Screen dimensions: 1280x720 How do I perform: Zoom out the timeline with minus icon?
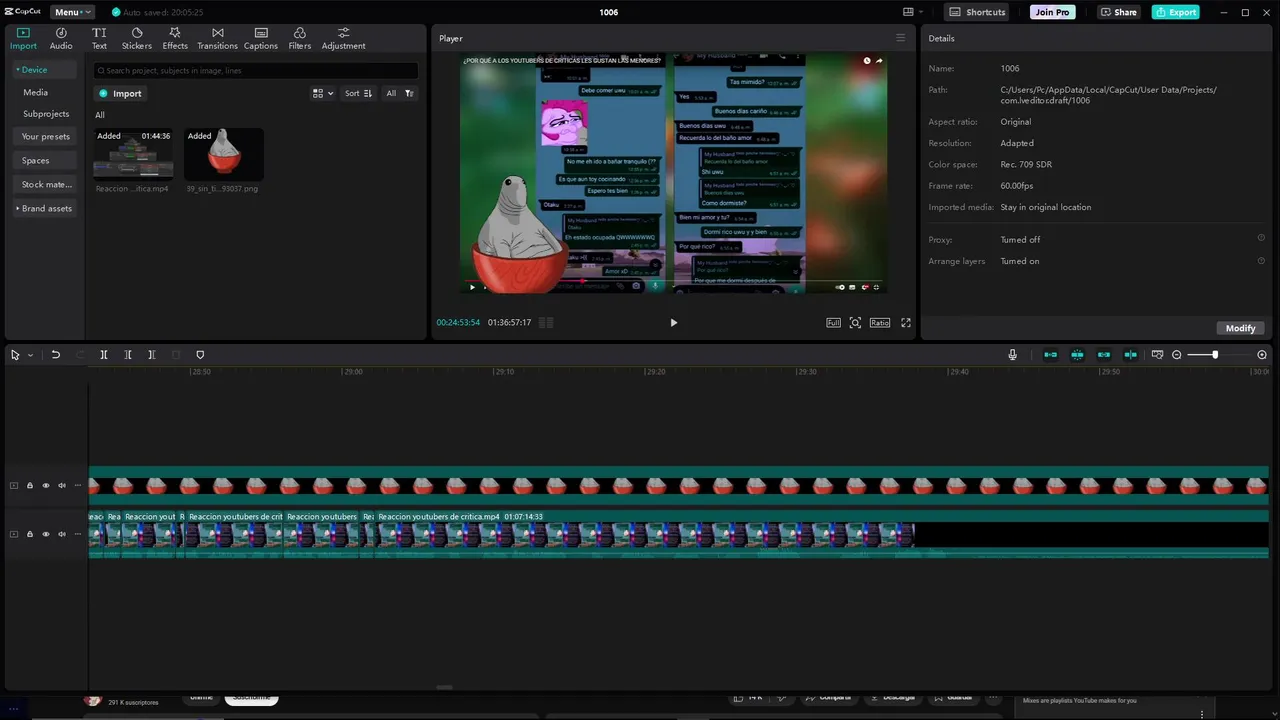coord(1177,355)
